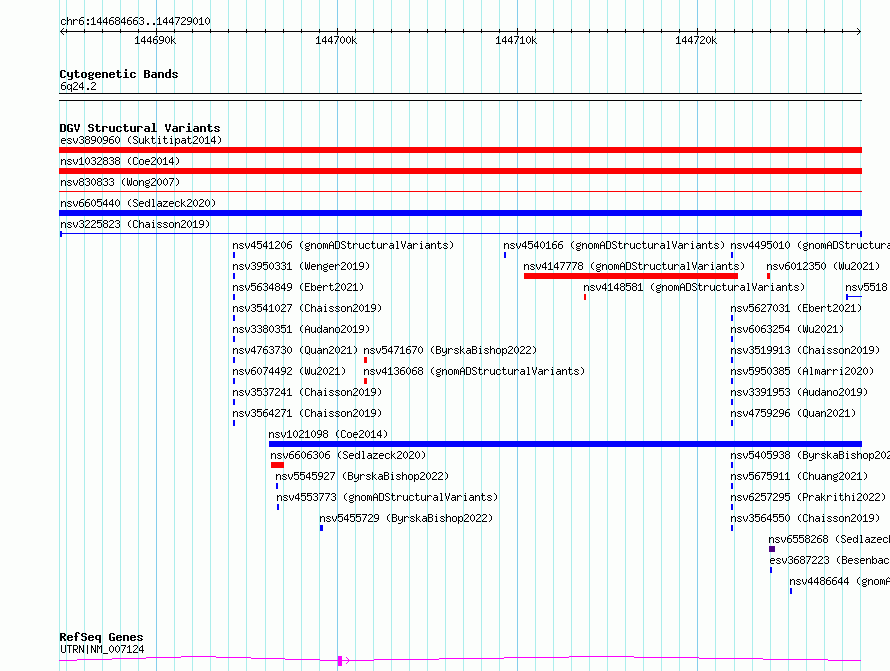Screen dimensions: 890x671
Task: Open nsv1021098 (Coe2014) variant label
Action: [328, 434]
